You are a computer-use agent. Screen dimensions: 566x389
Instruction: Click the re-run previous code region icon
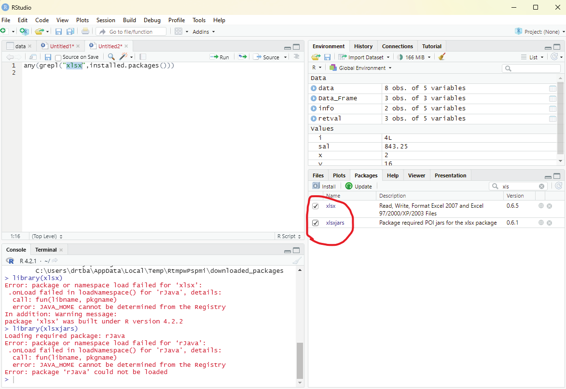pyautogui.click(x=243, y=57)
